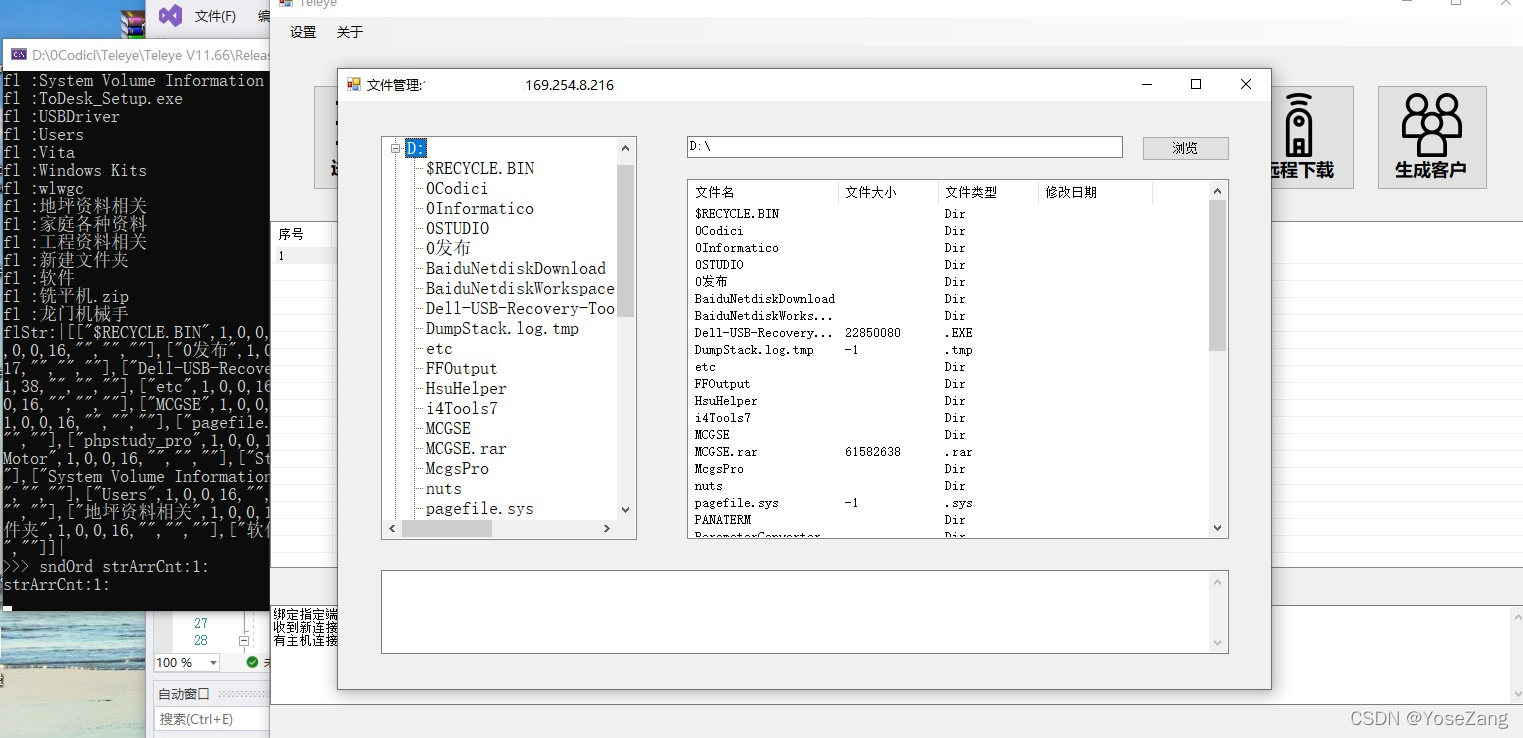Focus the 搜索(Ctrl+E) search box
1523x738 pixels.
(212, 719)
